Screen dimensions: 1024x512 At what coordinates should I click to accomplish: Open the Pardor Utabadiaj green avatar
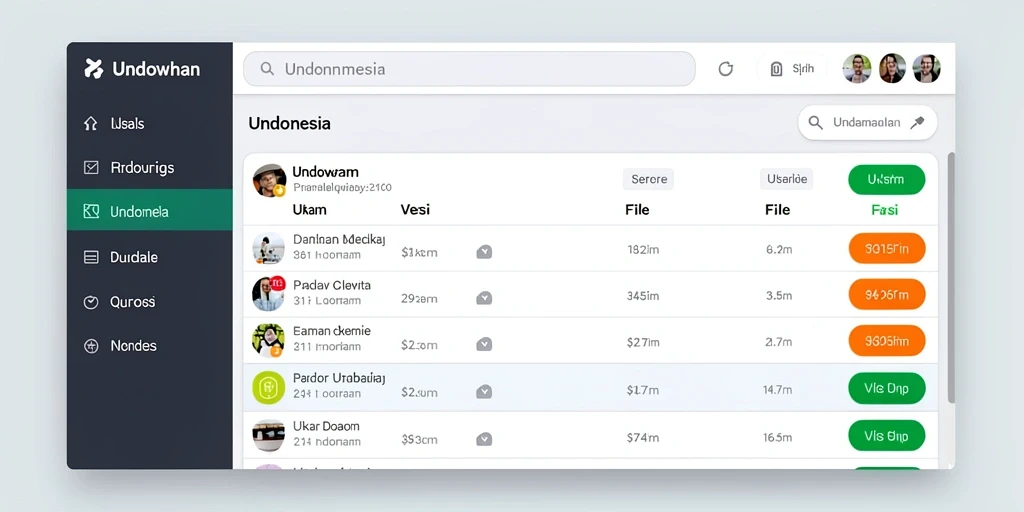click(x=268, y=387)
